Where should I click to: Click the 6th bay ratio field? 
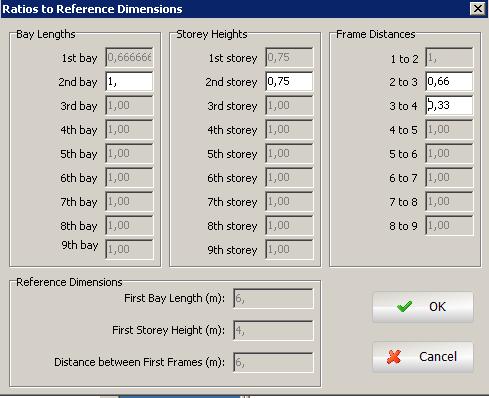coord(129,178)
